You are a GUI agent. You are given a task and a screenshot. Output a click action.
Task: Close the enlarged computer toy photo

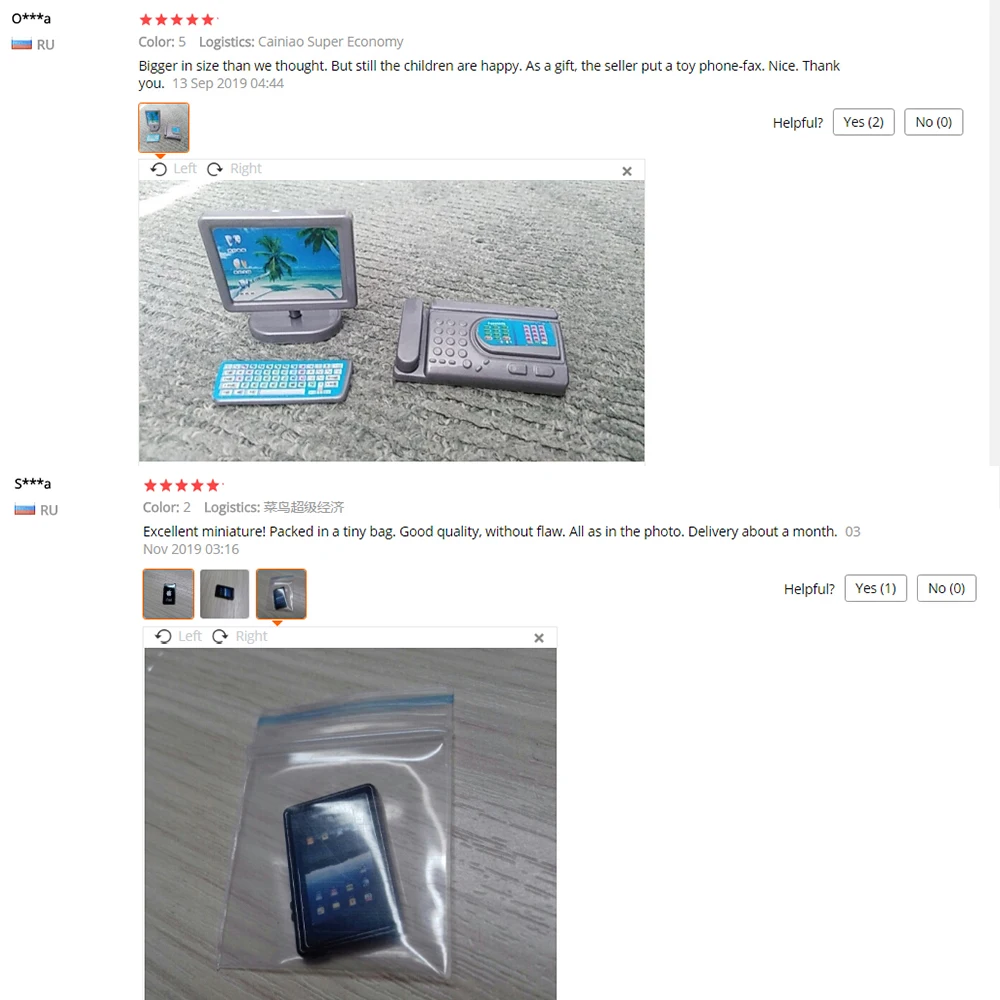(x=627, y=171)
